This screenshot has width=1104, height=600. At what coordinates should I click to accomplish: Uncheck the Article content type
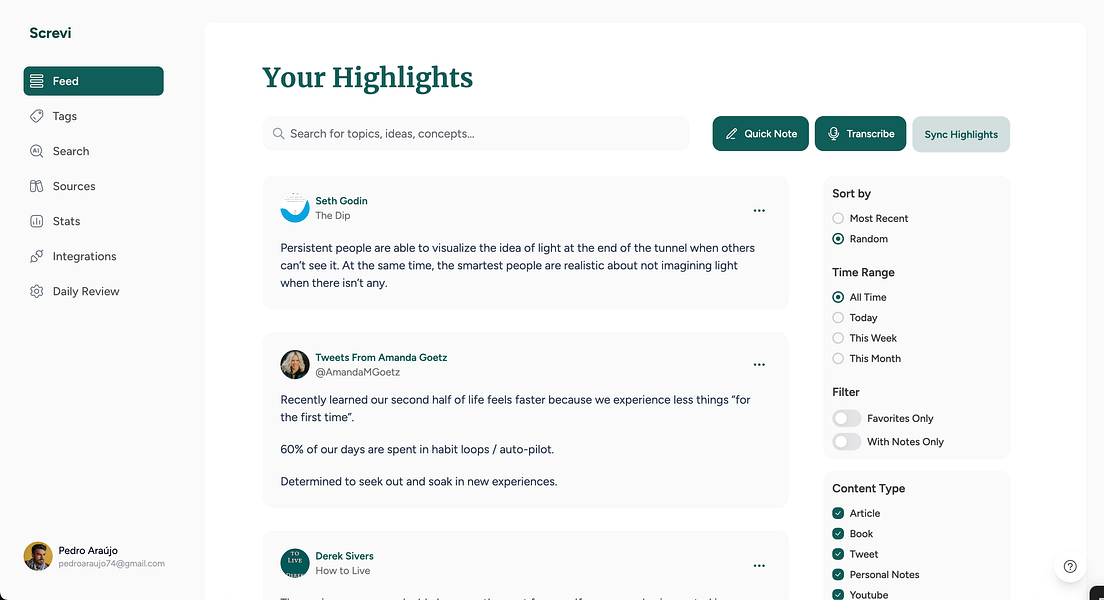pos(838,513)
